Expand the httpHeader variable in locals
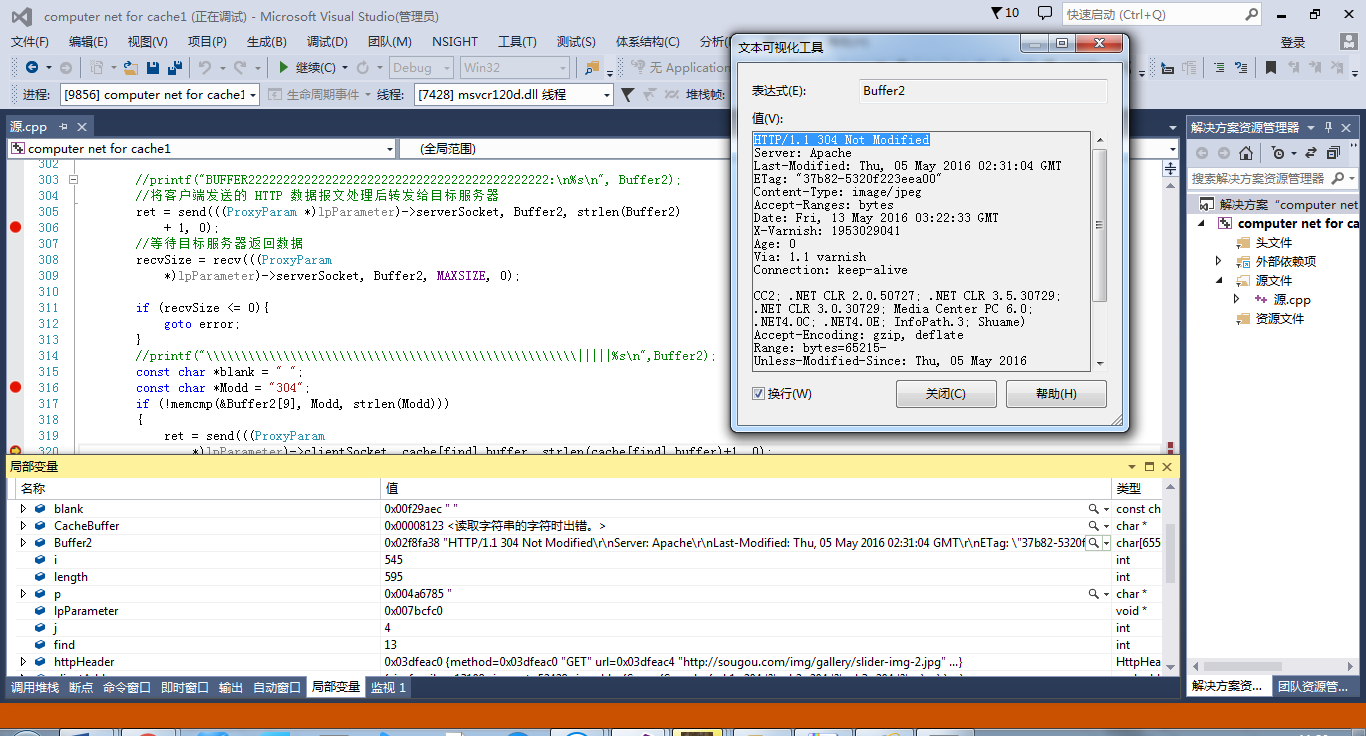 [23, 662]
